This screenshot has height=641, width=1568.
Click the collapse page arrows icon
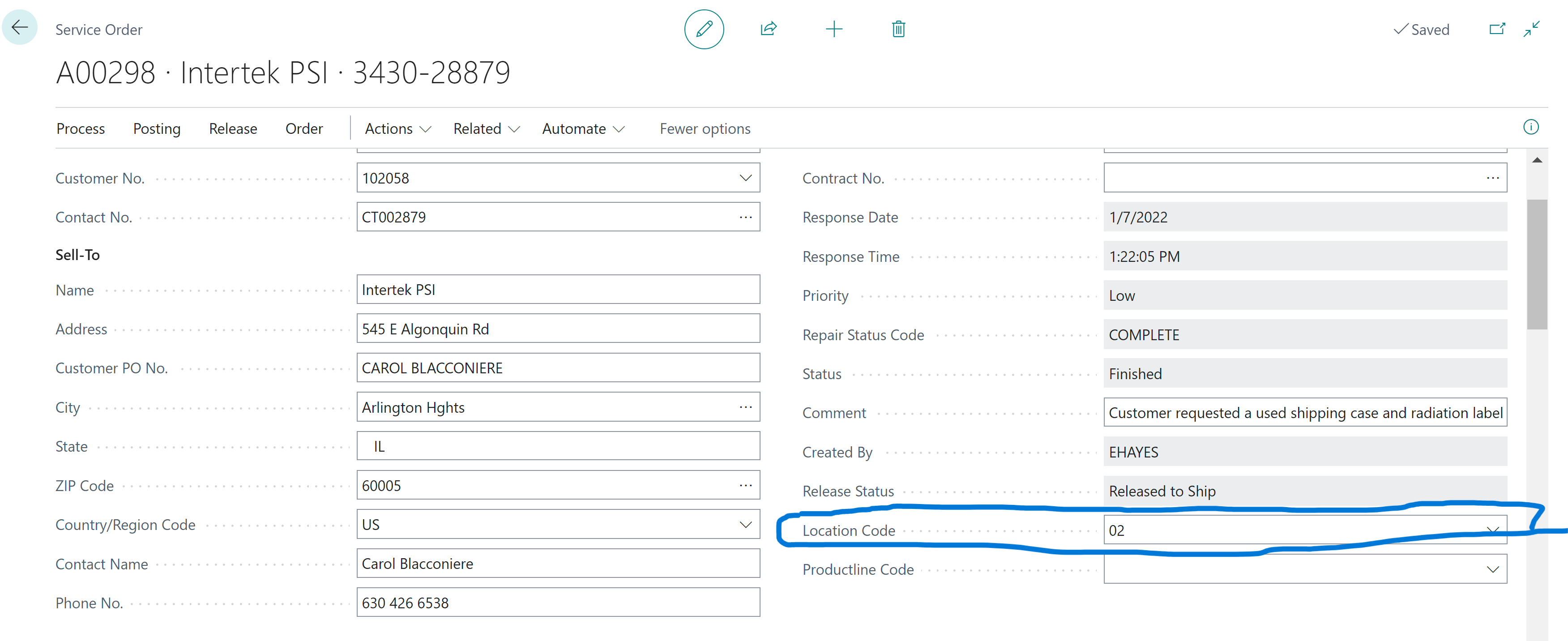pos(1531,29)
